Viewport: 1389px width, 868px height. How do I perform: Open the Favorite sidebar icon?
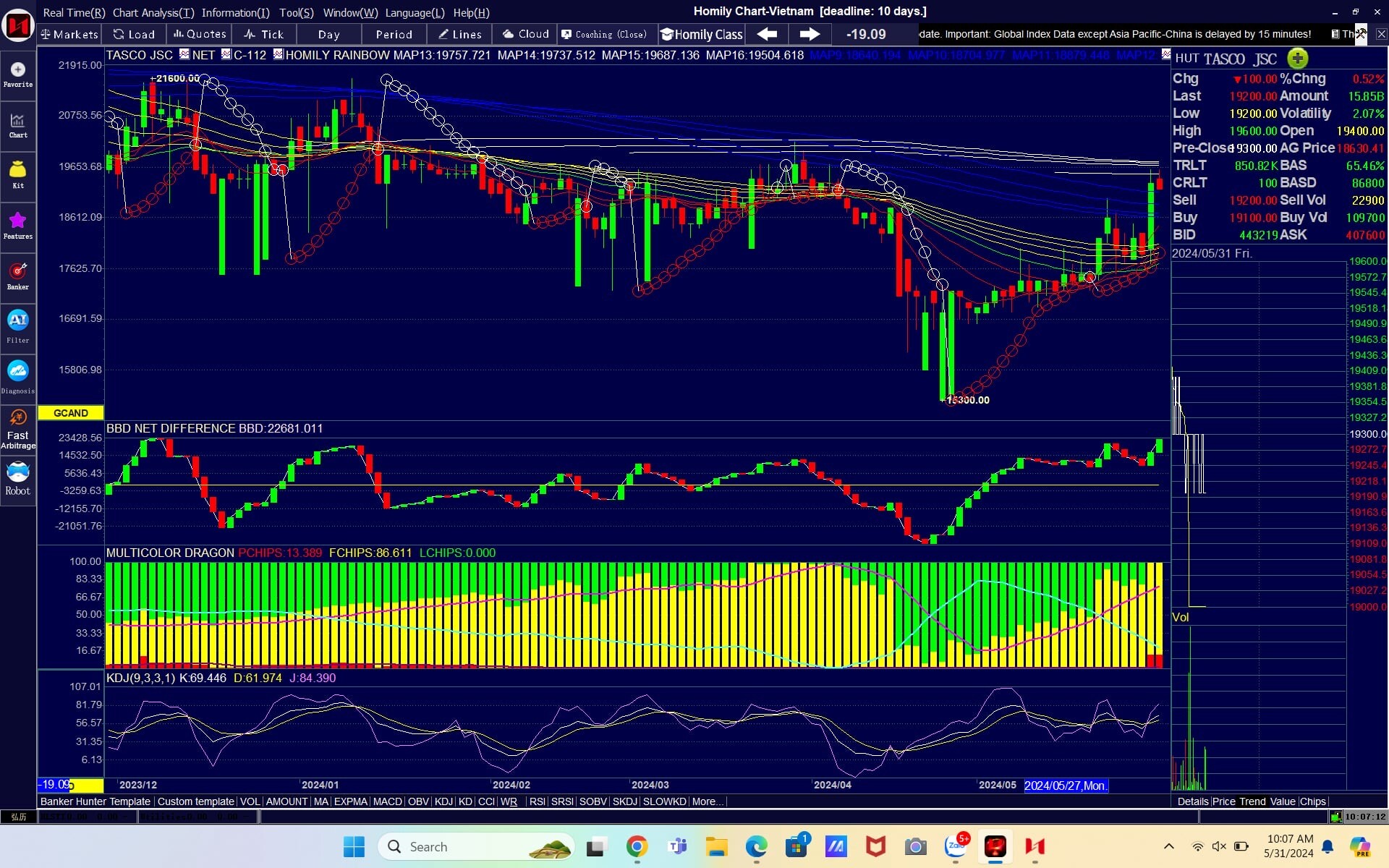point(18,75)
